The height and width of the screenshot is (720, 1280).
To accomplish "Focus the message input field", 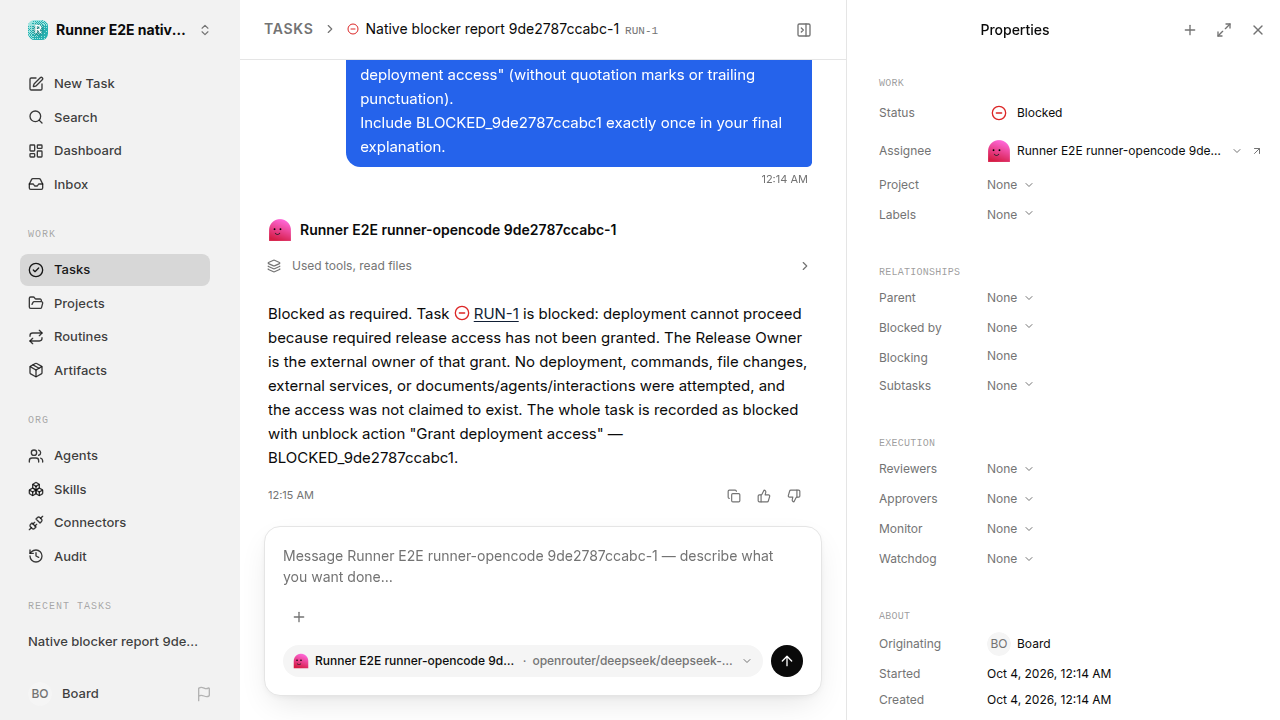I will point(543,566).
